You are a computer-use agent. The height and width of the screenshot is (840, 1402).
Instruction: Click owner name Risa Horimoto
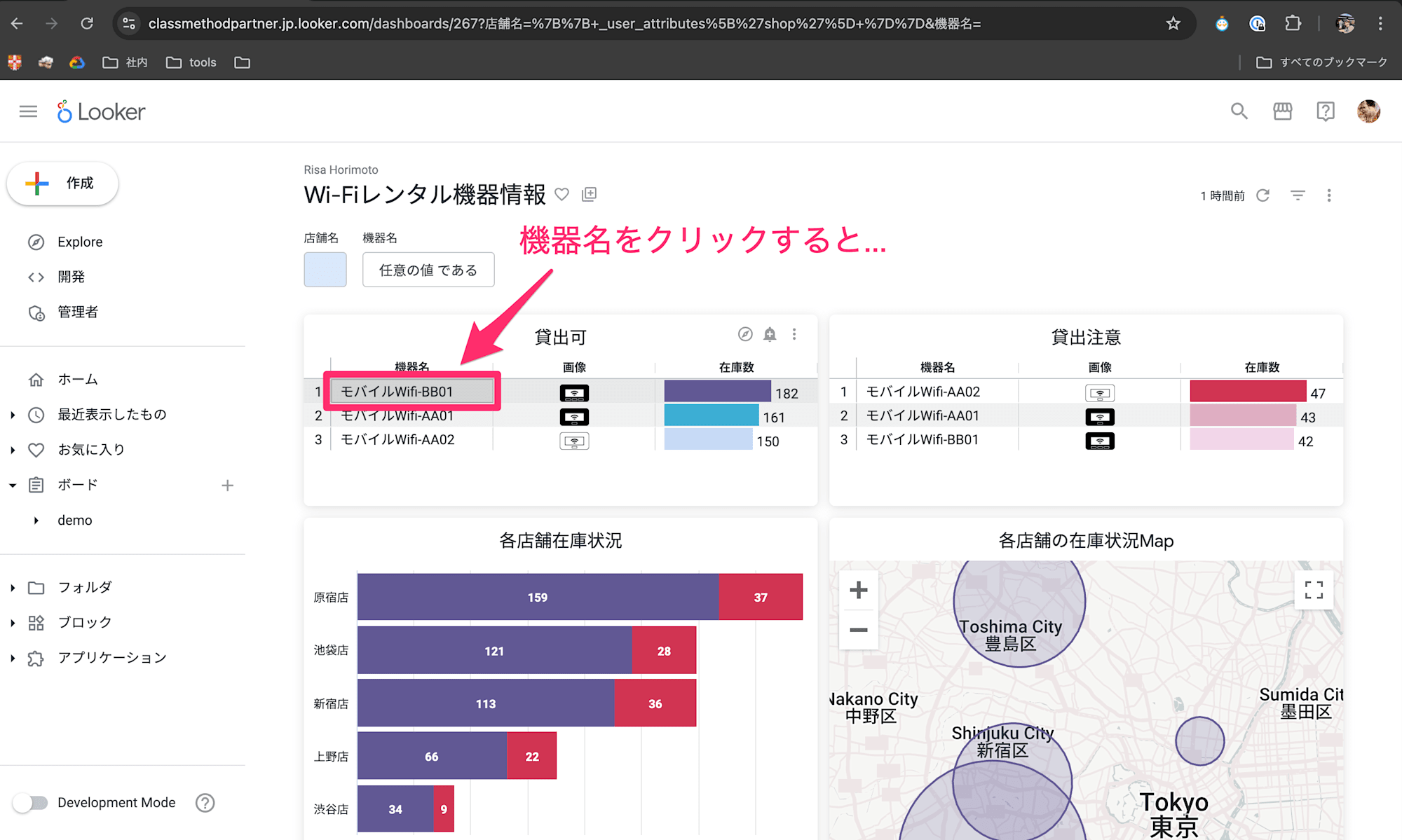coord(341,170)
